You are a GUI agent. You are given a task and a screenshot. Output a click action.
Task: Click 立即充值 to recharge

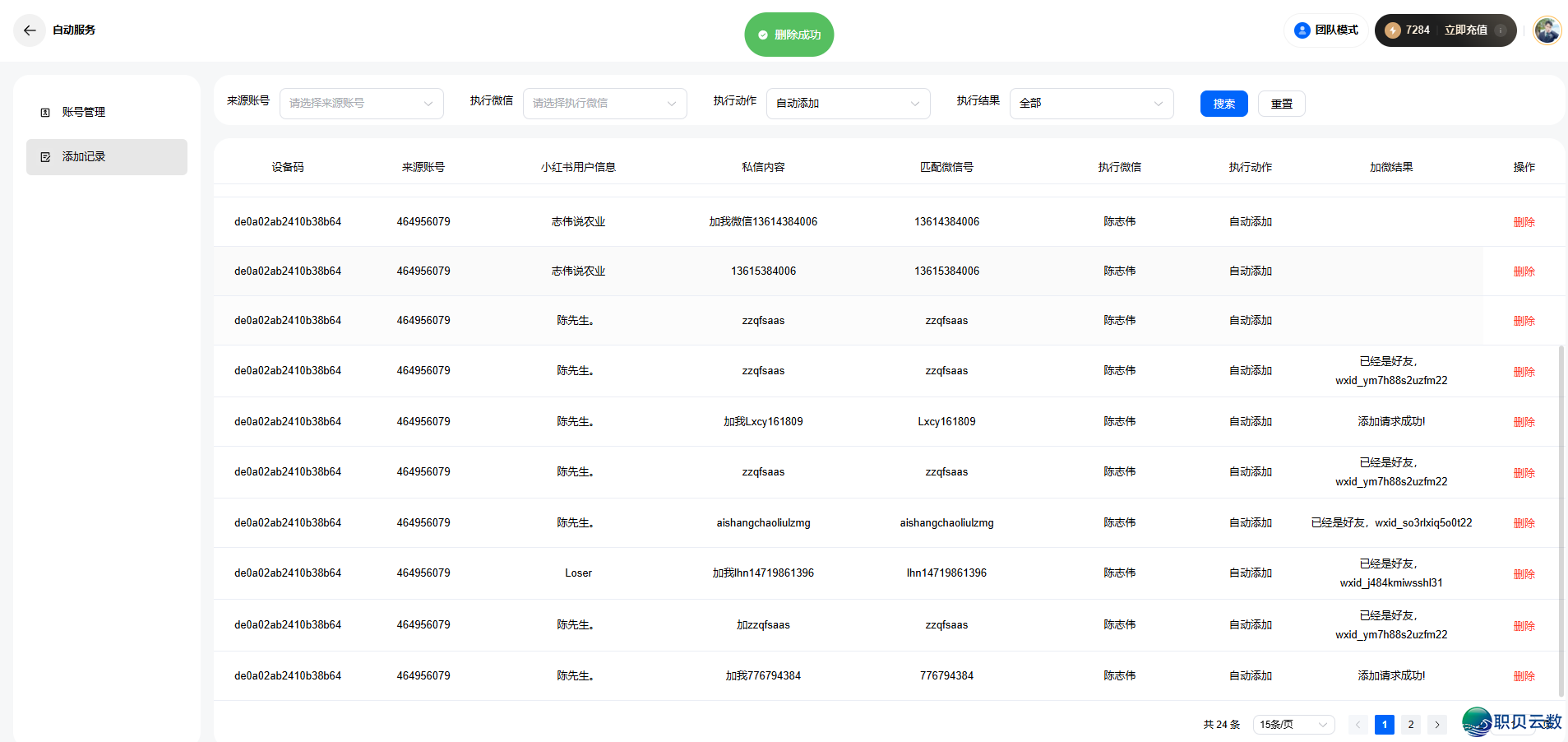(x=1464, y=30)
